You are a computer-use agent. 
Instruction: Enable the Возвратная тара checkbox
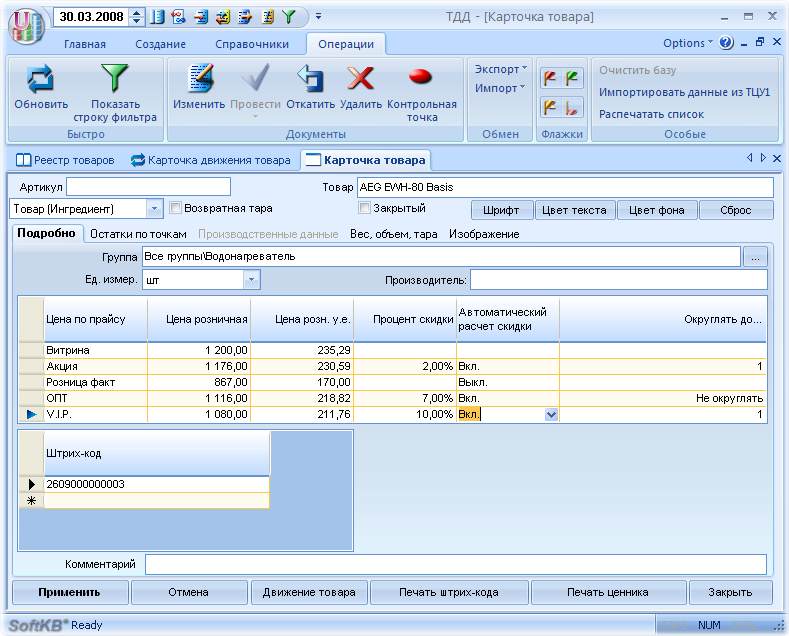pos(176,209)
